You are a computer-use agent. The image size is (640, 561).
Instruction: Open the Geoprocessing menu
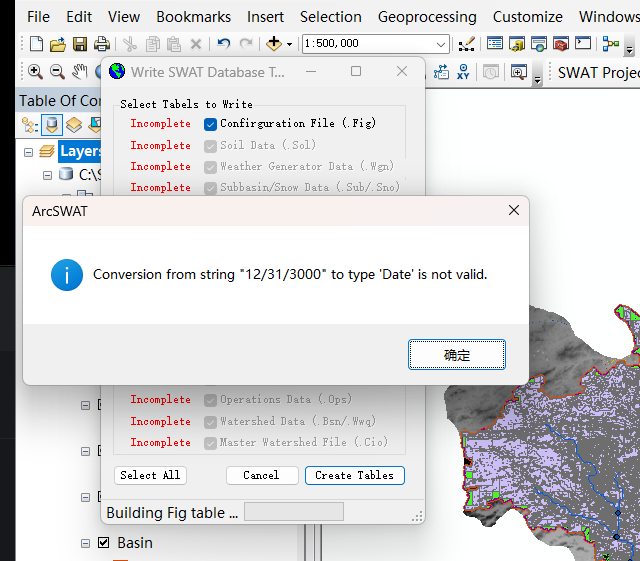point(427,17)
